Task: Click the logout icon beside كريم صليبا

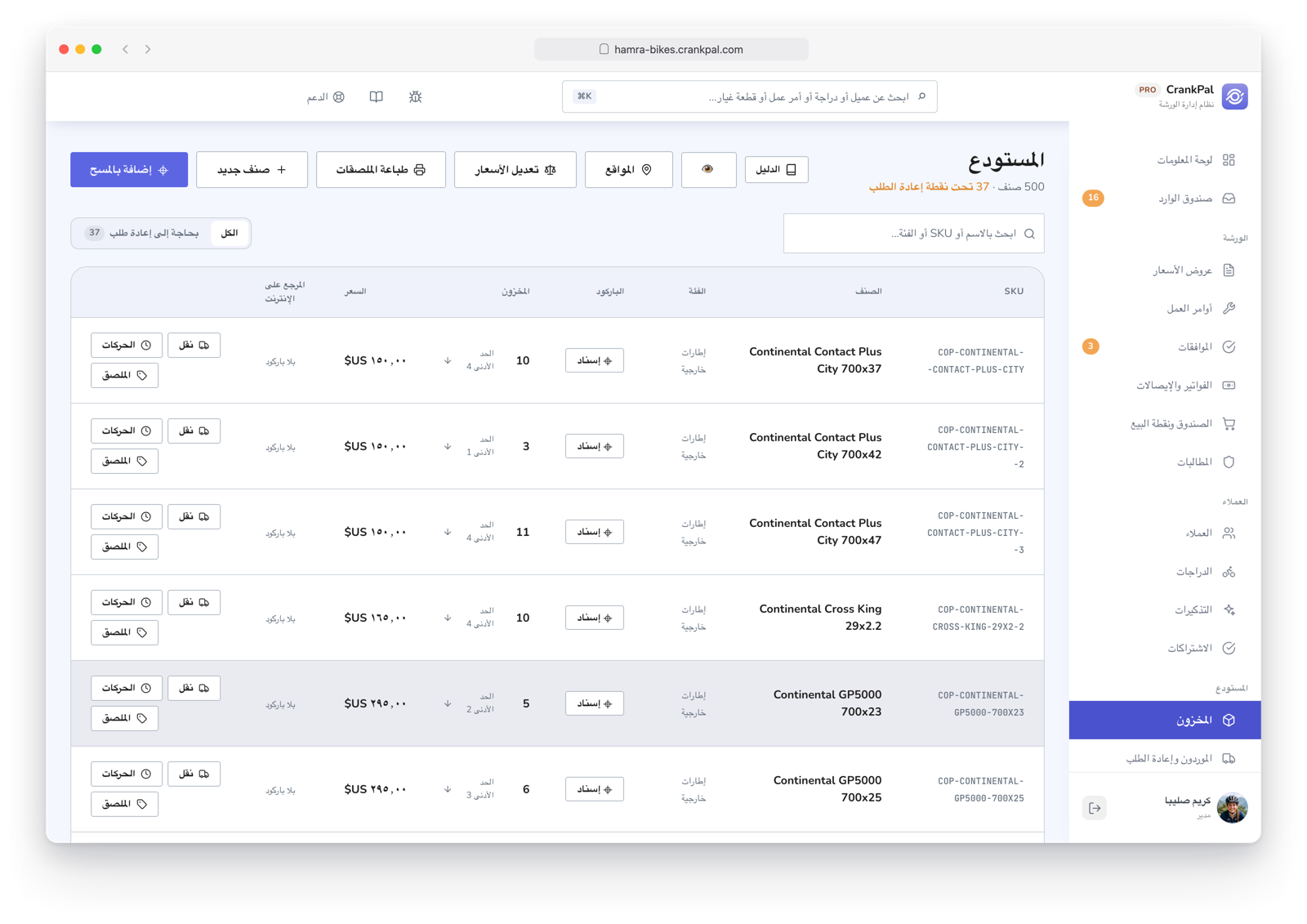Action: [x=1095, y=808]
